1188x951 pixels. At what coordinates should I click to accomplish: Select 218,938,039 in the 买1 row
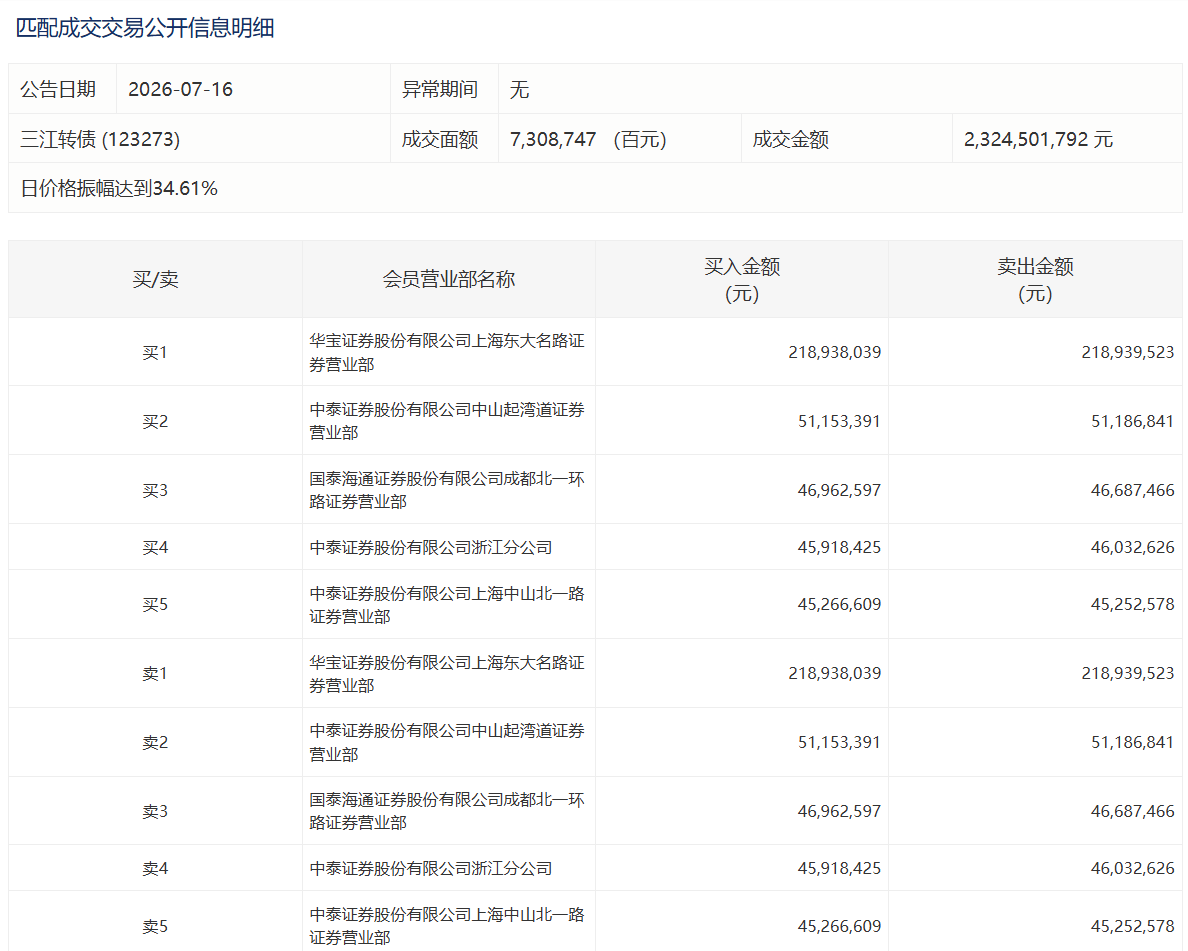(834, 352)
